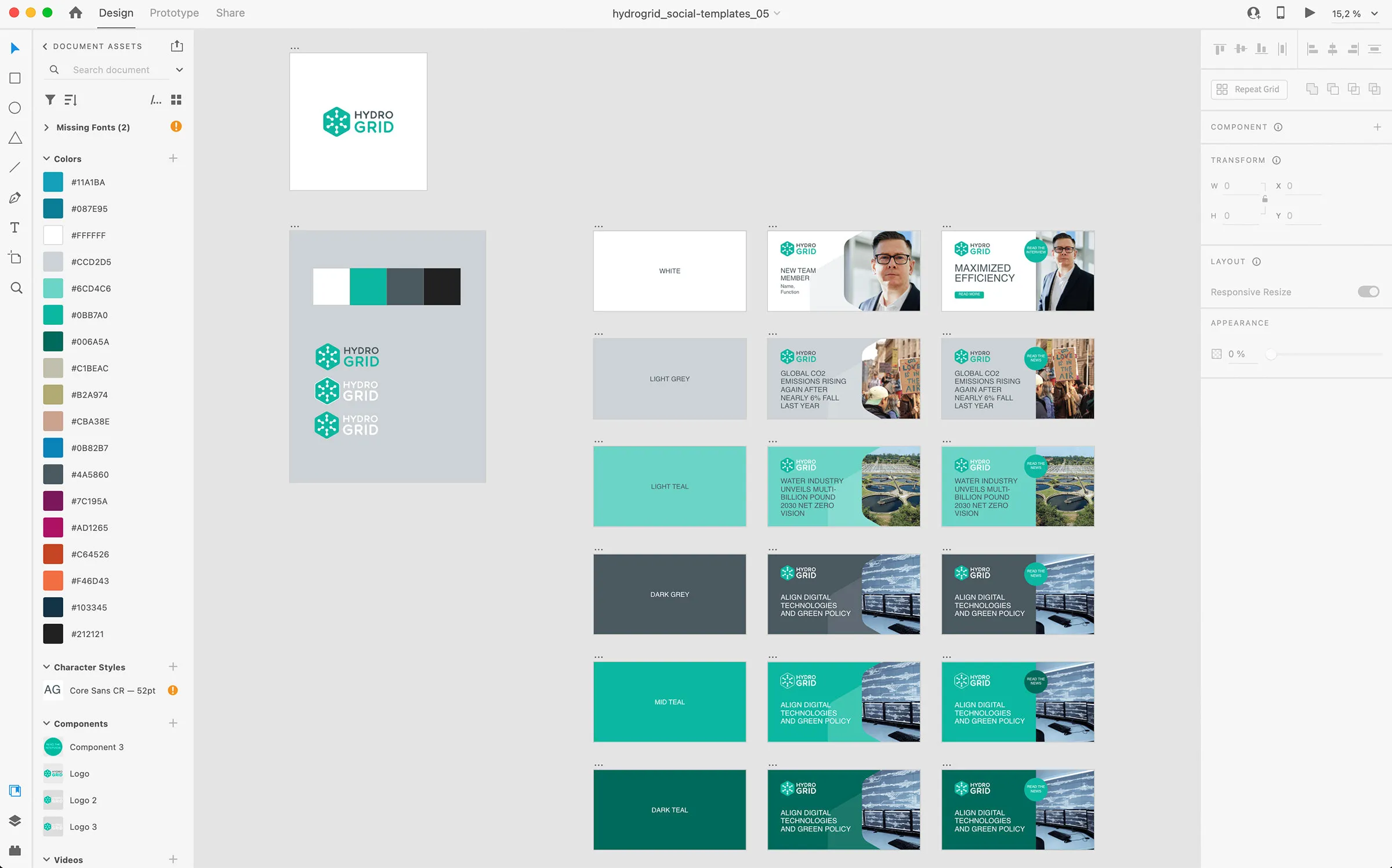1392x868 pixels.
Task: Open the Plugins panel icon
Action: 16,851
